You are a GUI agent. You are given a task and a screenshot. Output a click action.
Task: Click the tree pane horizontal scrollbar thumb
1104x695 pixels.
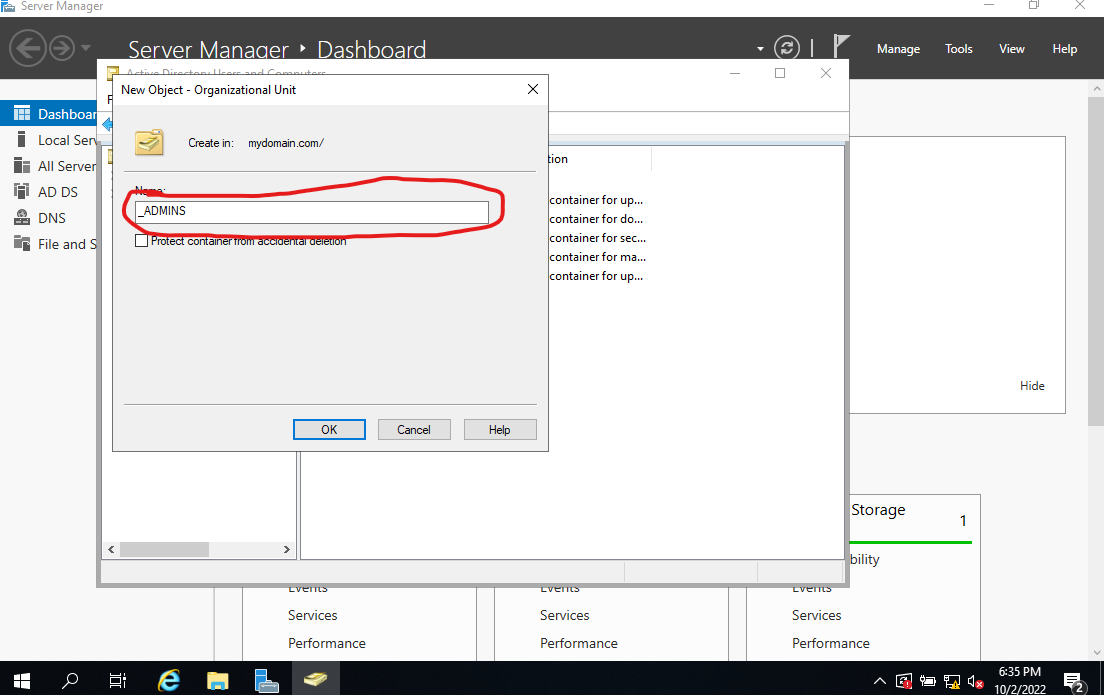coord(164,549)
